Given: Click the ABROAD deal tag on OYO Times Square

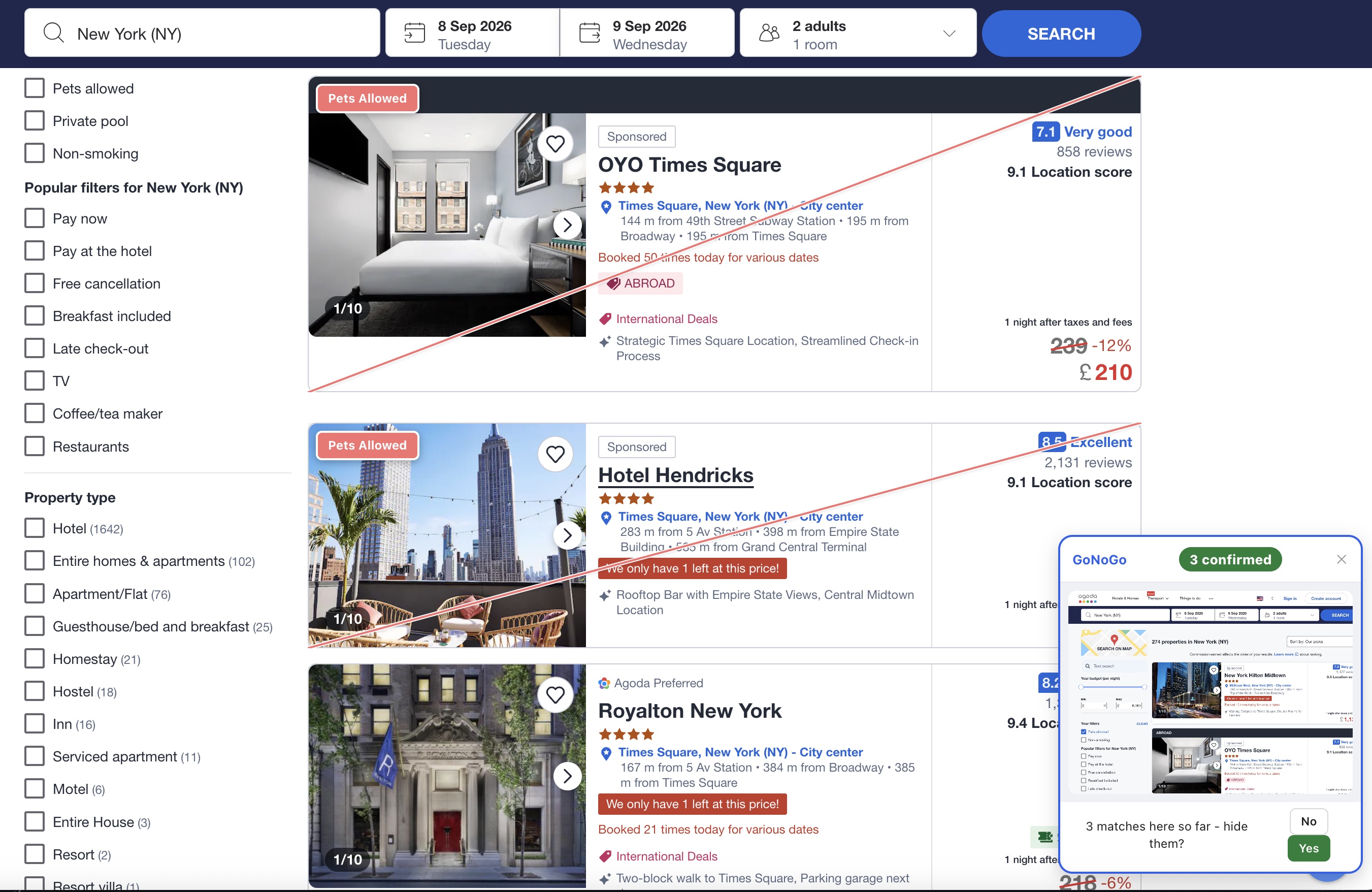Looking at the screenshot, I should 640,283.
